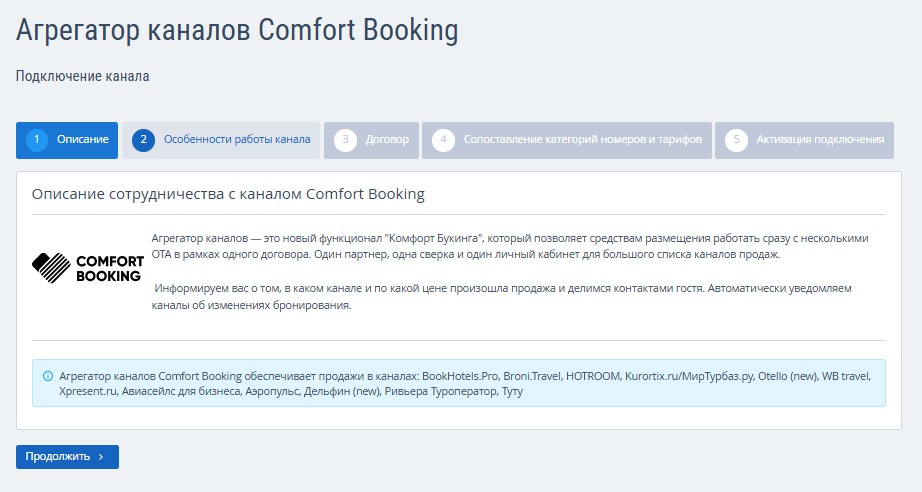Click the step 1 number circle
The image size is (922, 492).
point(37,140)
